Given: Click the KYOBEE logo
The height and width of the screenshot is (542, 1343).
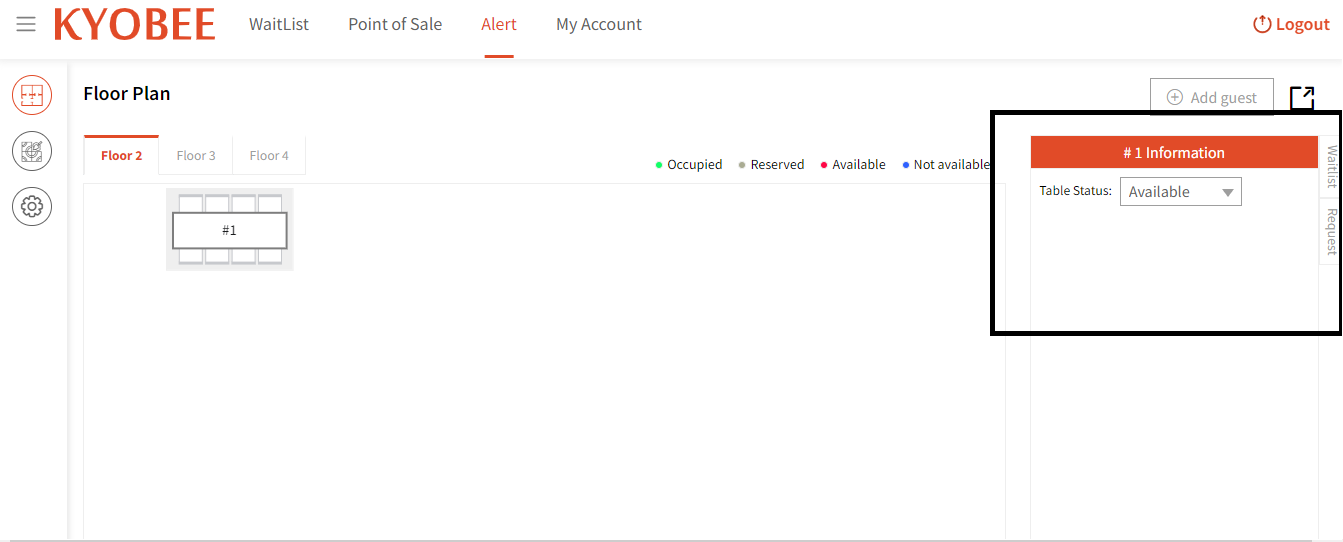Looking at the screenshot, I should point(134,25).
